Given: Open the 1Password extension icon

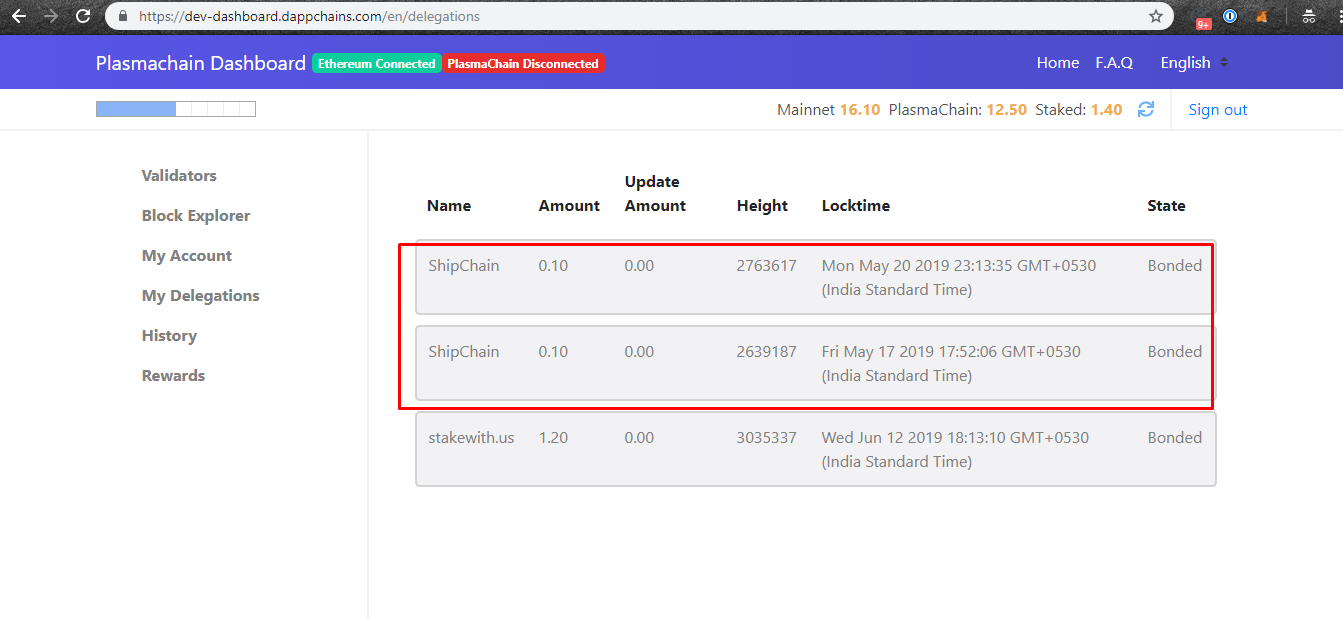Looking at the screenshot, I should pos(1229,15).
